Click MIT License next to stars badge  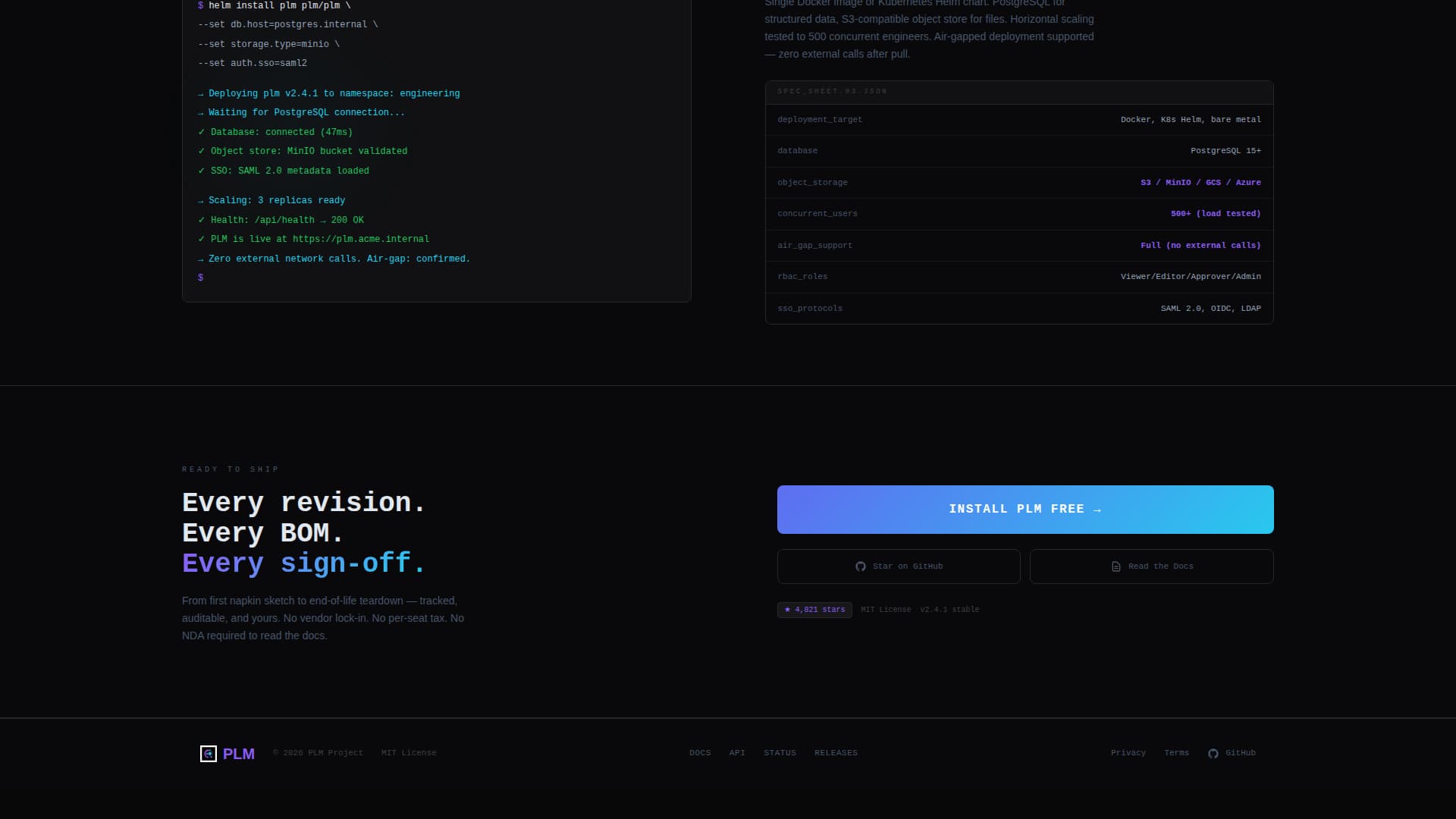pos(886,610)
